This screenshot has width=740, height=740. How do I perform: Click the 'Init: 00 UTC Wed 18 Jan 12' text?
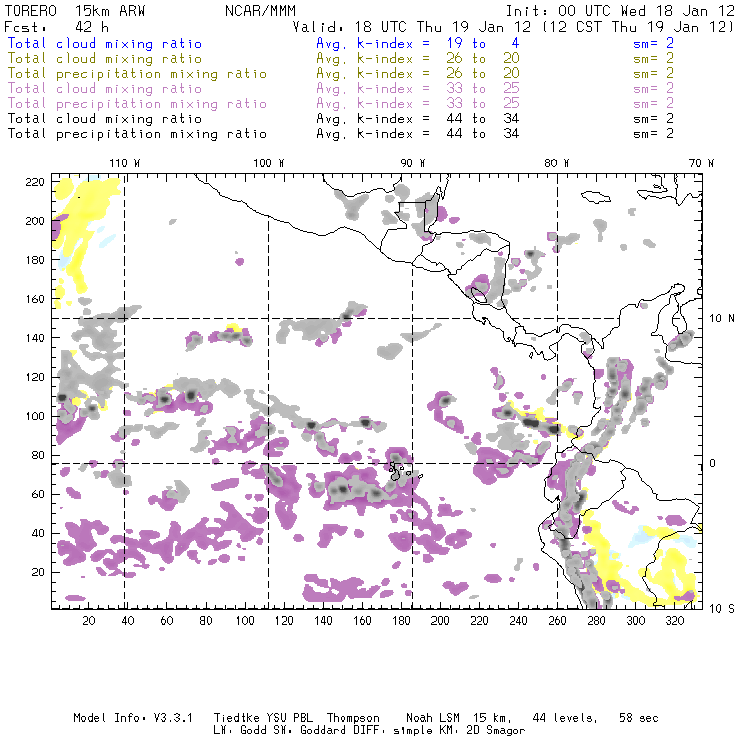[620, 10]
